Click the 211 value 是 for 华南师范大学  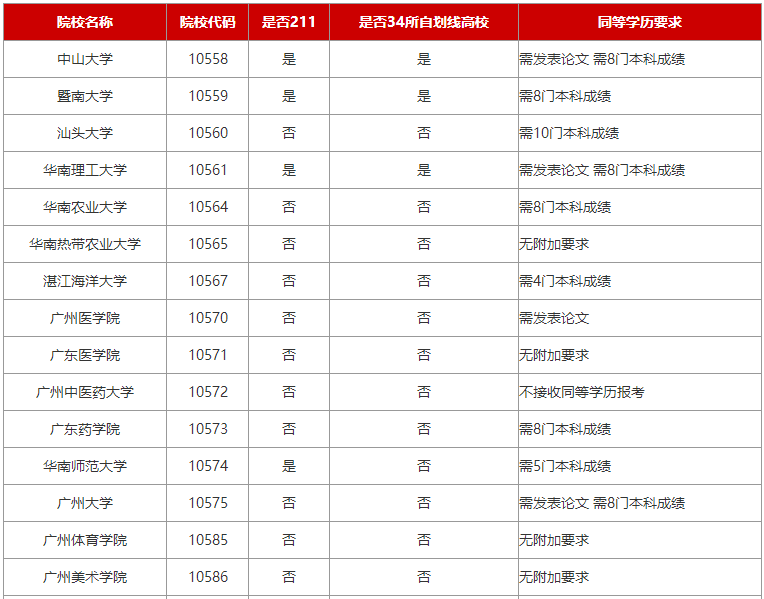[x=289, y=466]
